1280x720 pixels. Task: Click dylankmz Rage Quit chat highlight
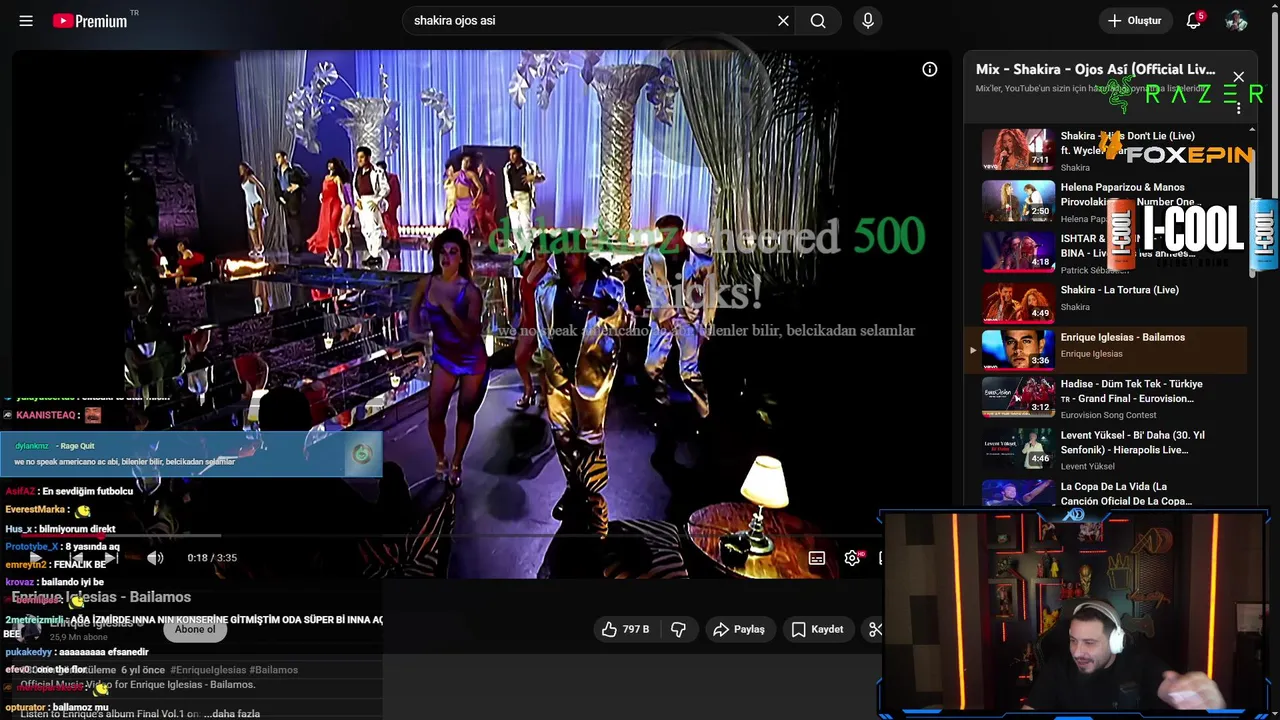pos(190,454)
